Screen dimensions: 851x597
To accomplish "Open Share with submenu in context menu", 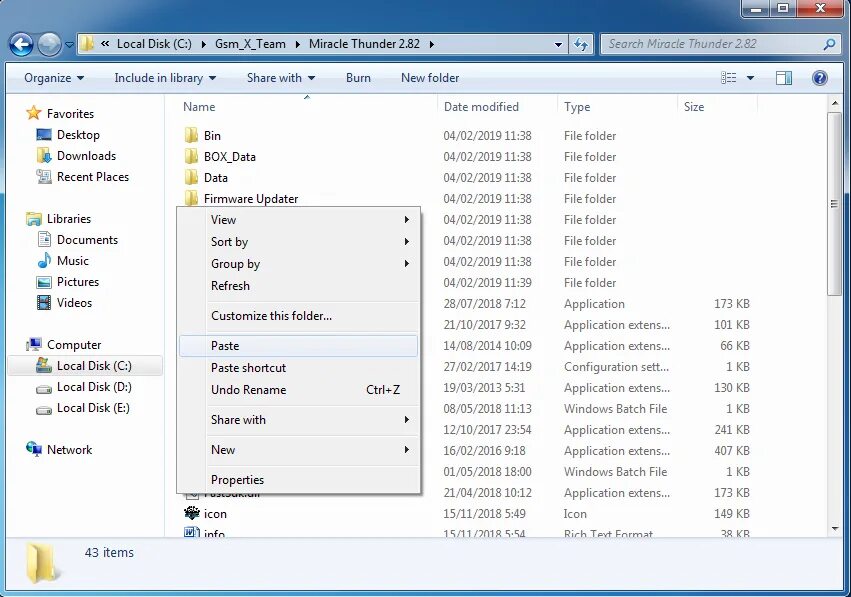I will coord(298,420).
